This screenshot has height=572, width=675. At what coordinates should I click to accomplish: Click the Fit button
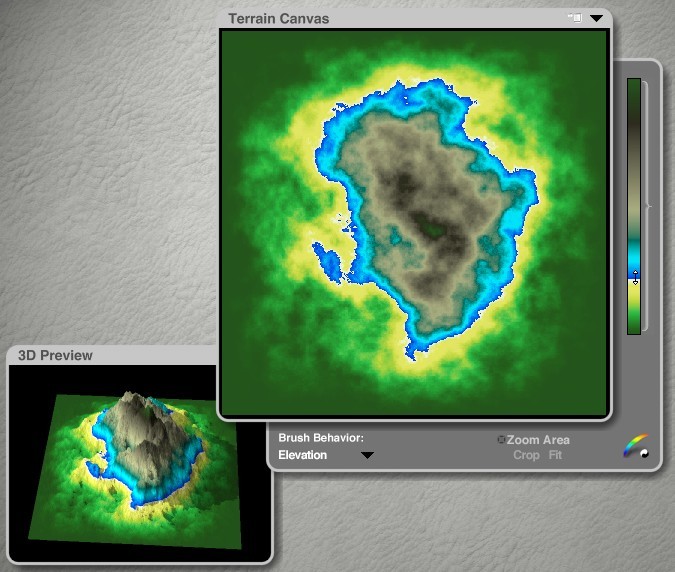555,455
